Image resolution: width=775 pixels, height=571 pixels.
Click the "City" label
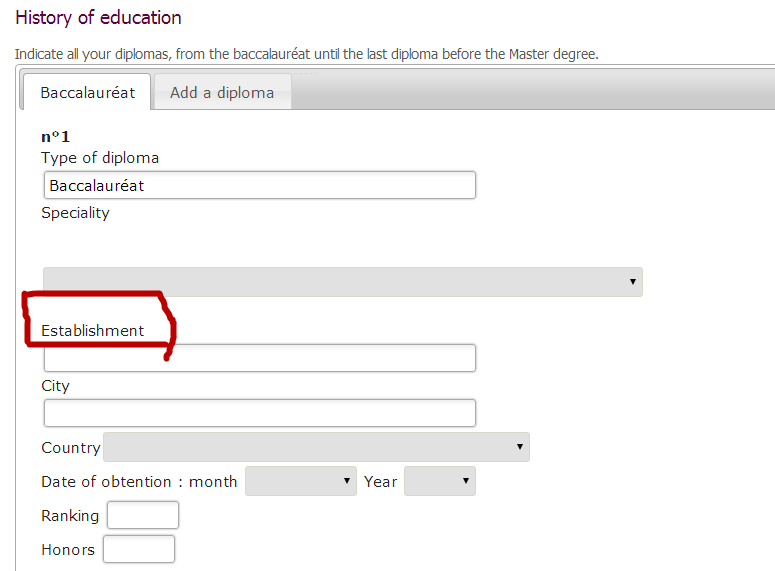pos(55,386)
